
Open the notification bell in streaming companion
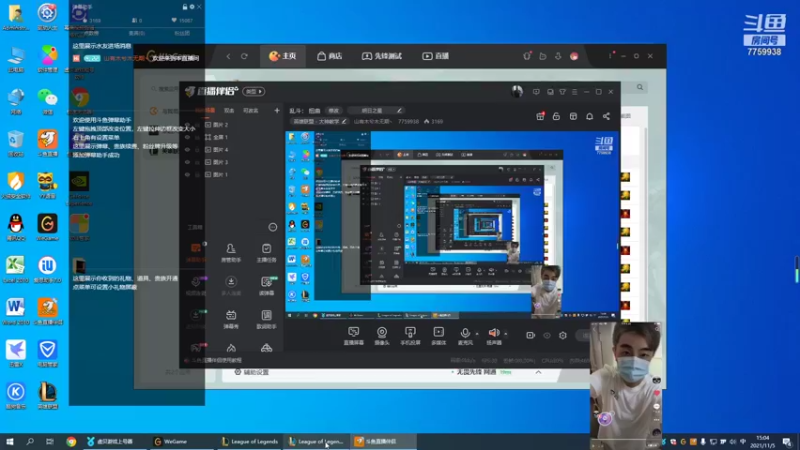tap(589, 116)
